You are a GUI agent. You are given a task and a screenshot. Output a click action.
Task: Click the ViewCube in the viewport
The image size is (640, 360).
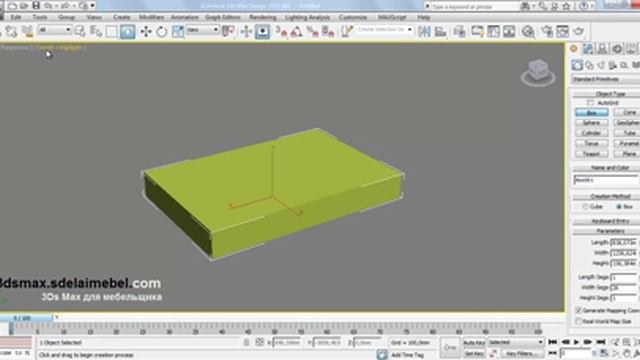click(x=538, y=73)
